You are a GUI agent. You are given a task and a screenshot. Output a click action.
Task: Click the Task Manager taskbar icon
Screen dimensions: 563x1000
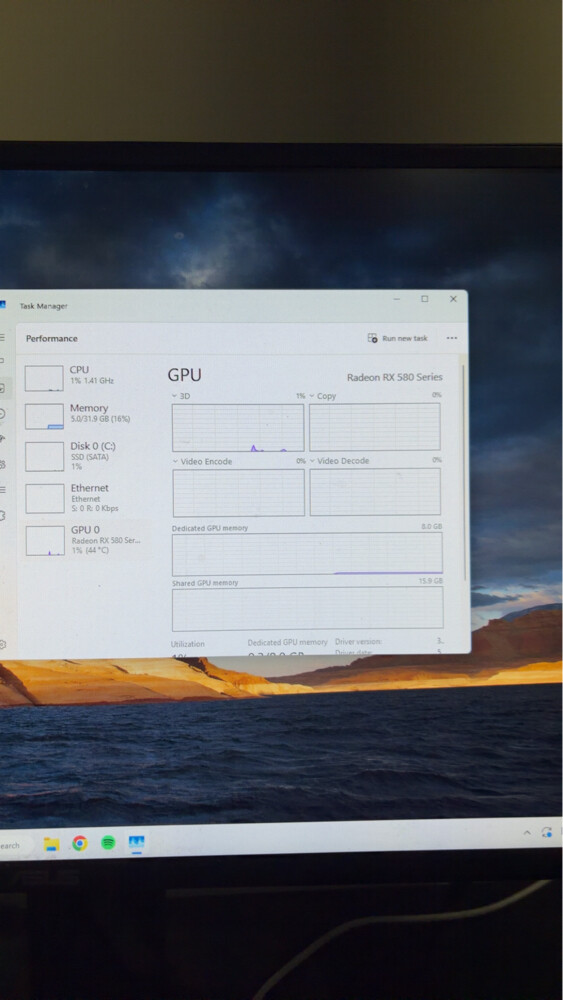136,842
